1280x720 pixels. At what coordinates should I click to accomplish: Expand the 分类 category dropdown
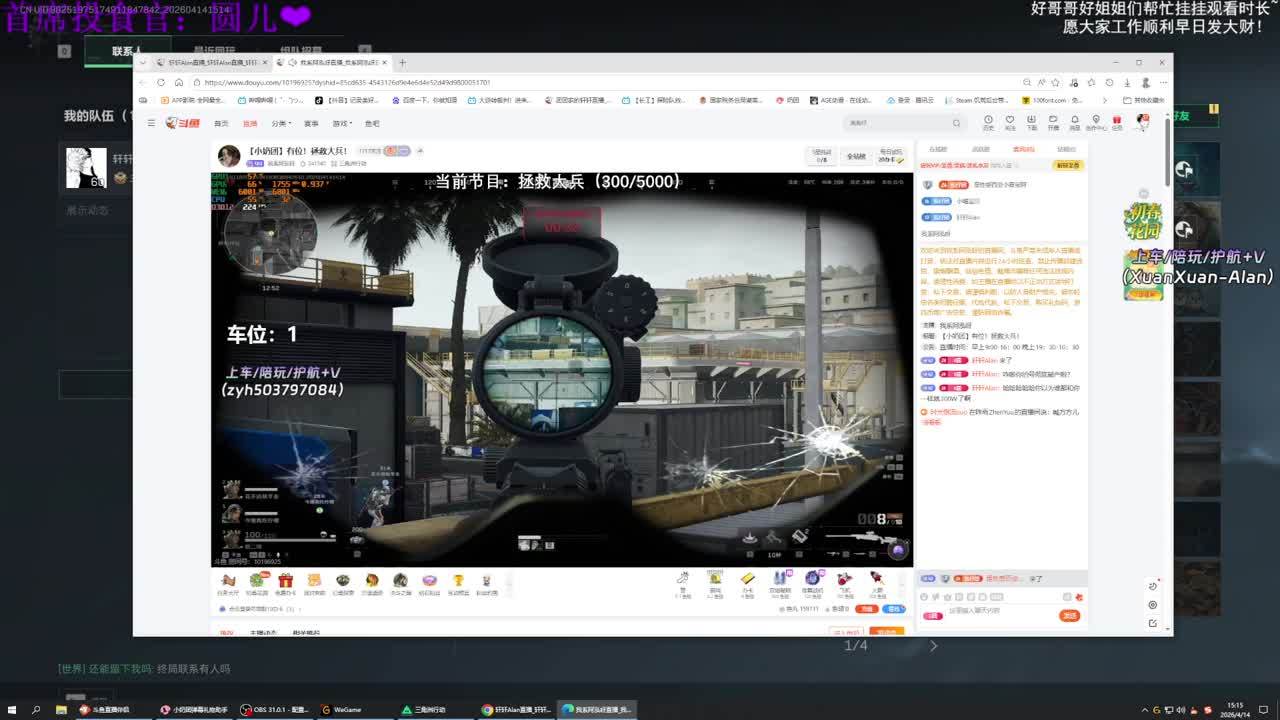pos(281,124)
